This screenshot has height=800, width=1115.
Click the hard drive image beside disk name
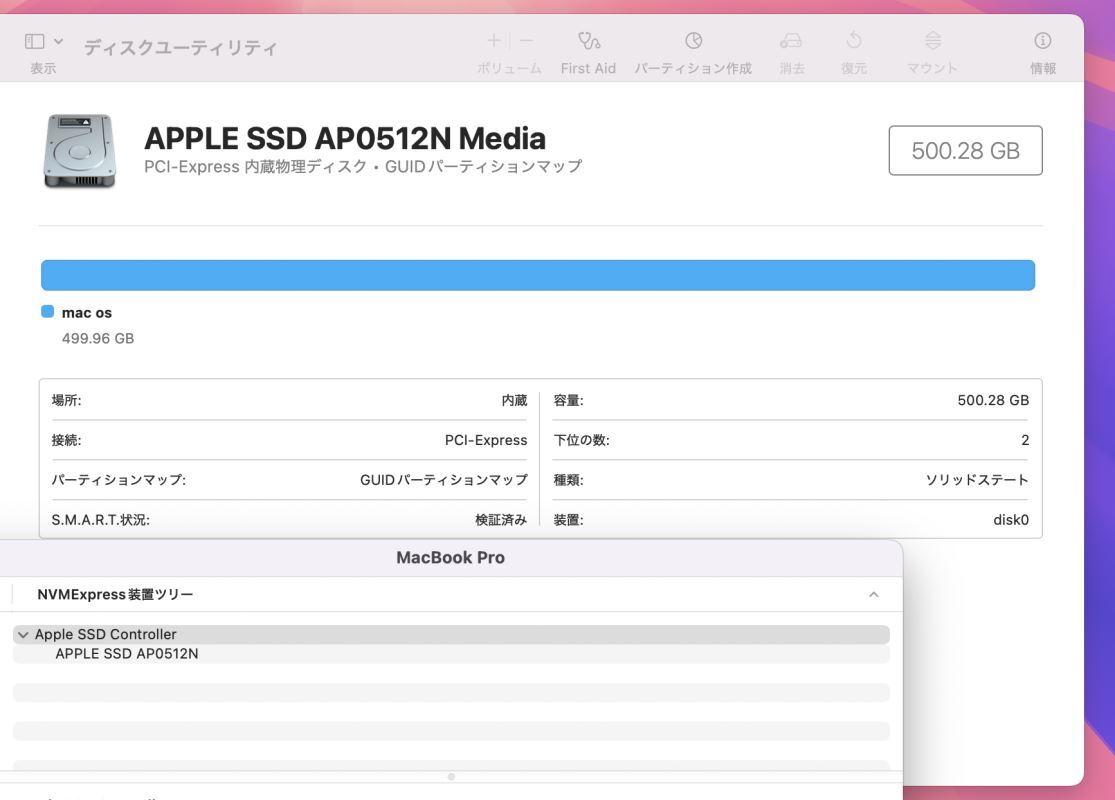click(x=79, y=151)
